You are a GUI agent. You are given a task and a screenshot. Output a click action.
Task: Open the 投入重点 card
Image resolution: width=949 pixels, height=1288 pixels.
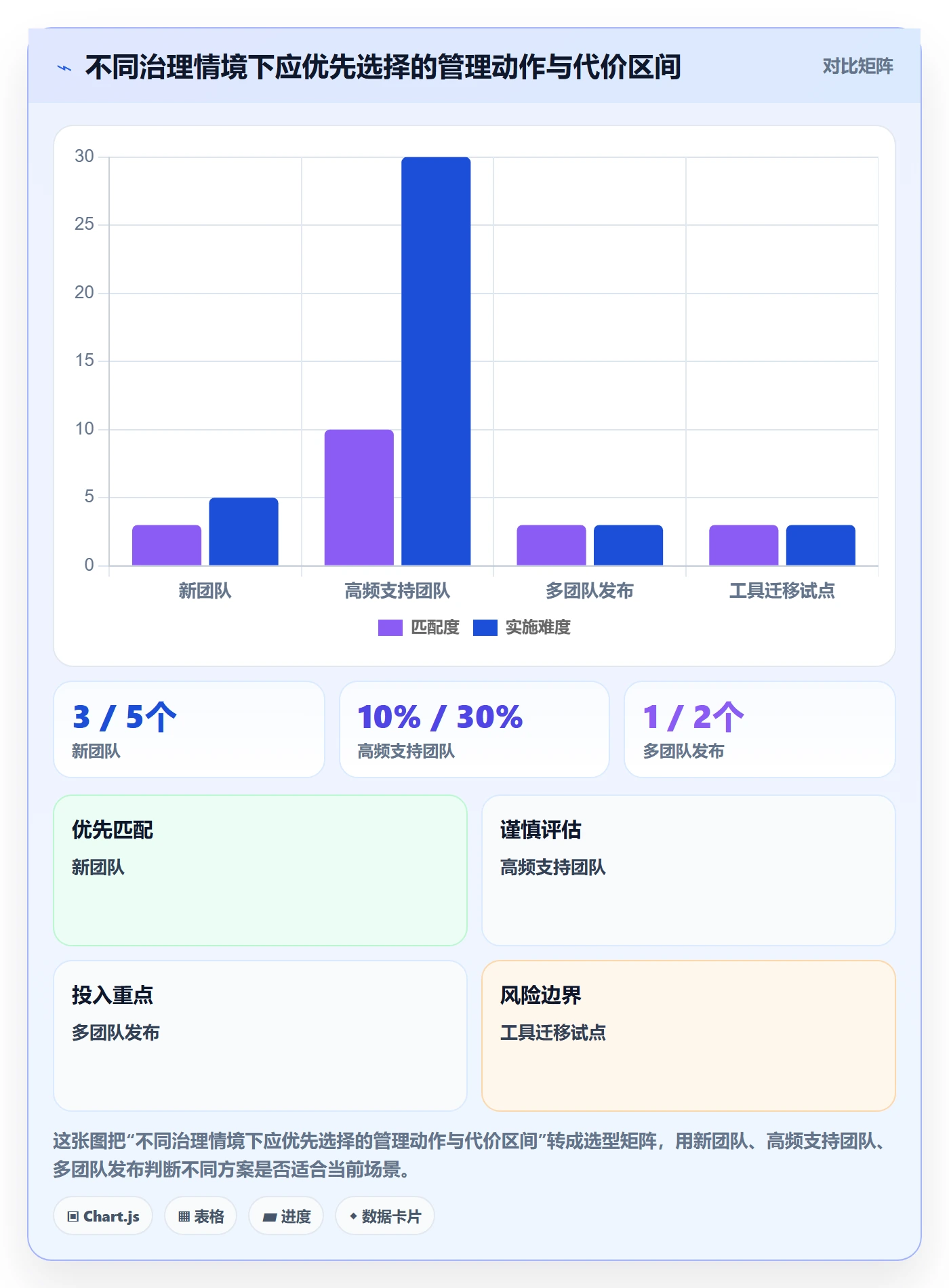point(260,1036)
